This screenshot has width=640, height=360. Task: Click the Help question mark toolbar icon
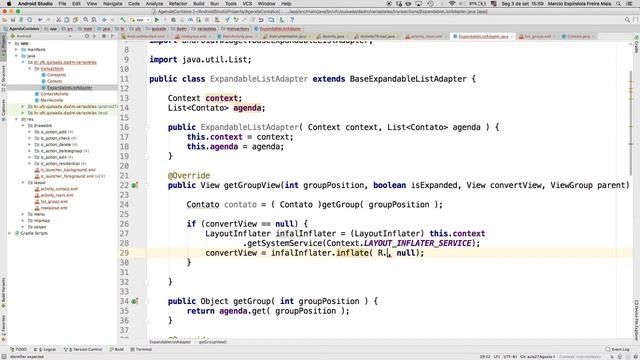pyautogui.click(x=292, y=20)
